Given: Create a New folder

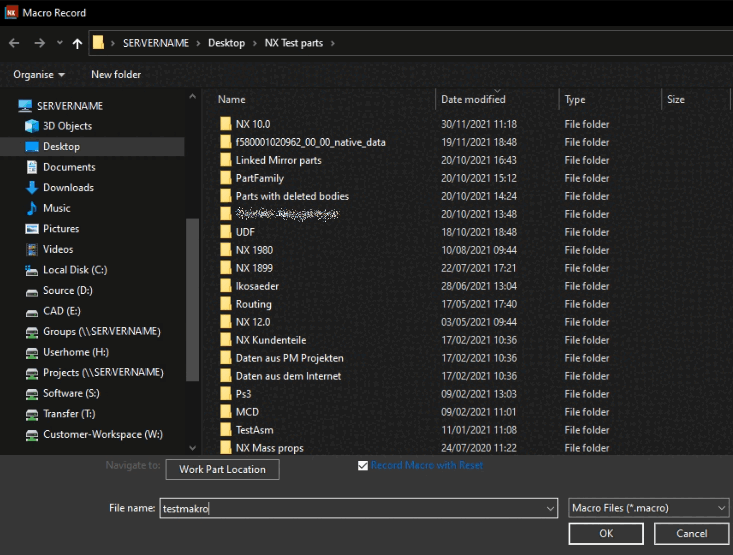Looking at the screenshot, I should click(116, 74).
